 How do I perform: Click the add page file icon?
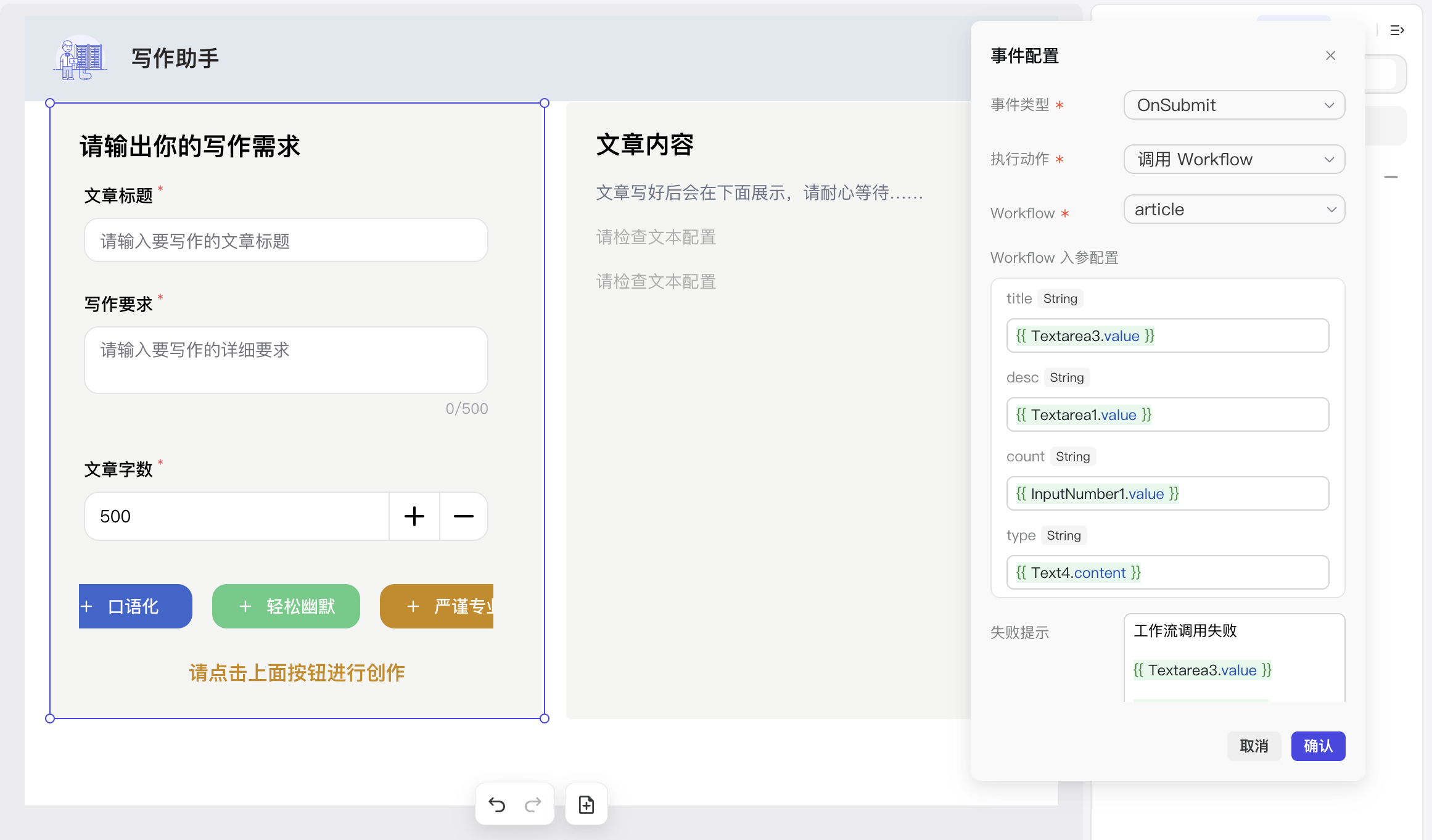(586, 805)
